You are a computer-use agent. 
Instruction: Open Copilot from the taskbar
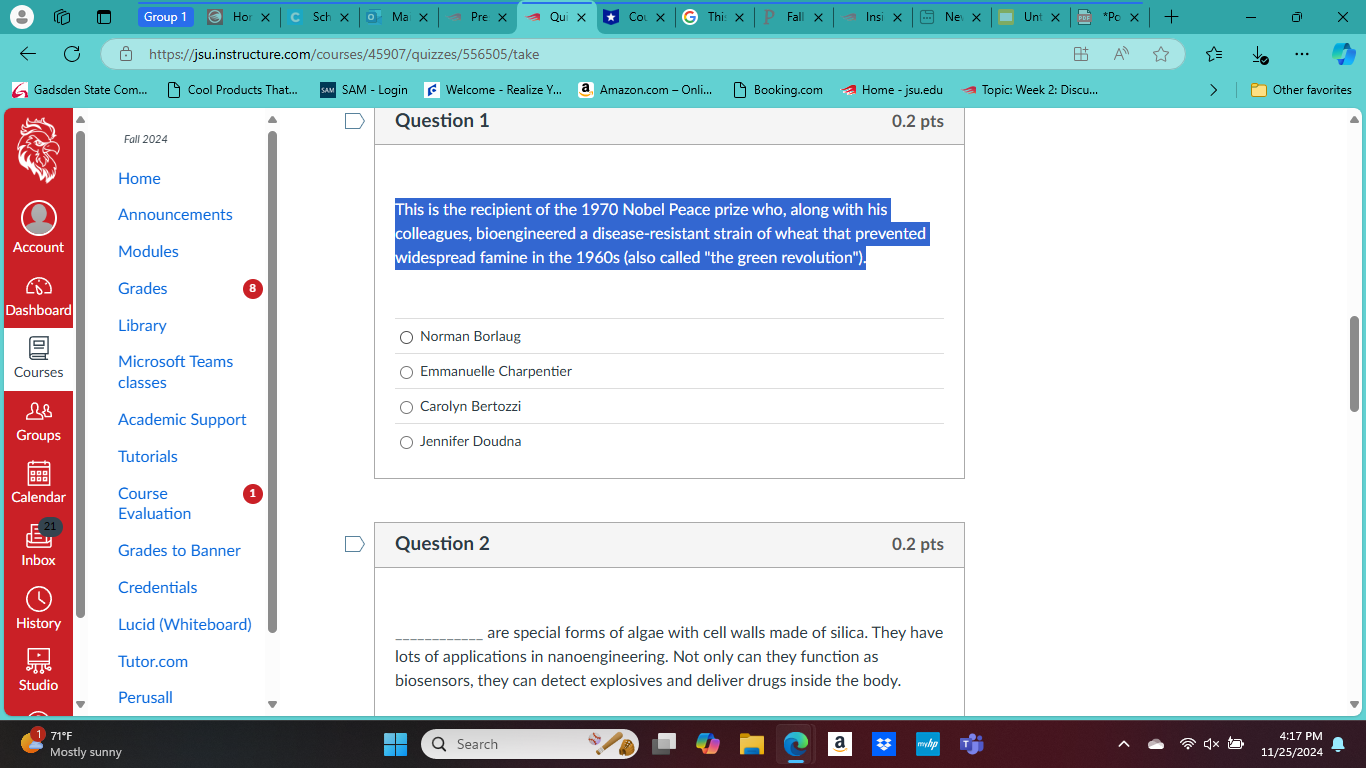708,744
